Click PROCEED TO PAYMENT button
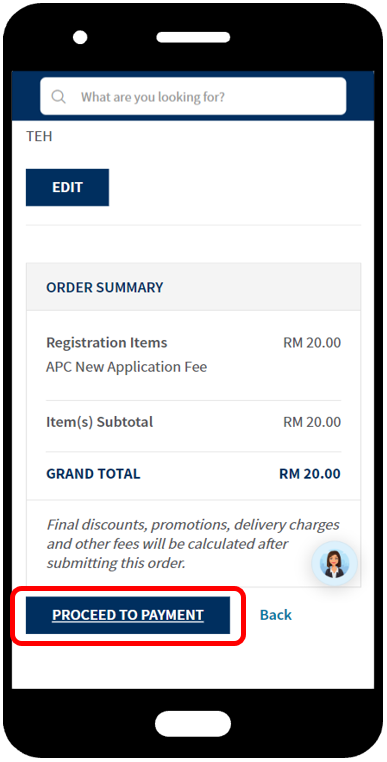 (128, 615)
